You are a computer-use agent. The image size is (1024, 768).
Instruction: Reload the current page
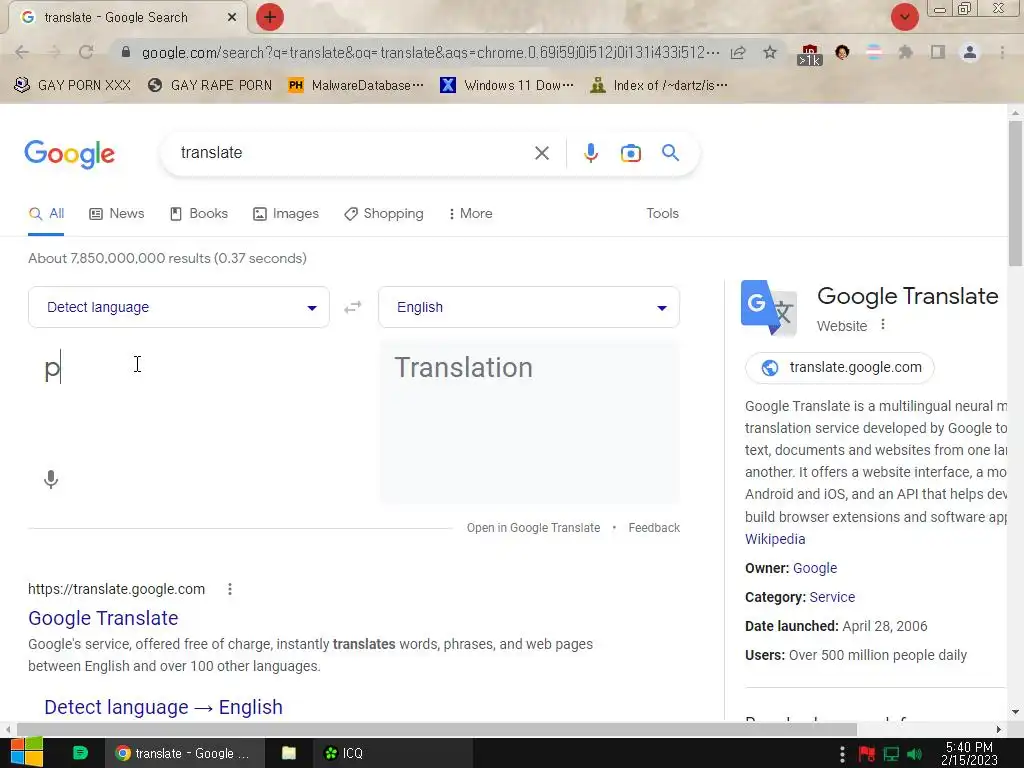click(86, 52)
